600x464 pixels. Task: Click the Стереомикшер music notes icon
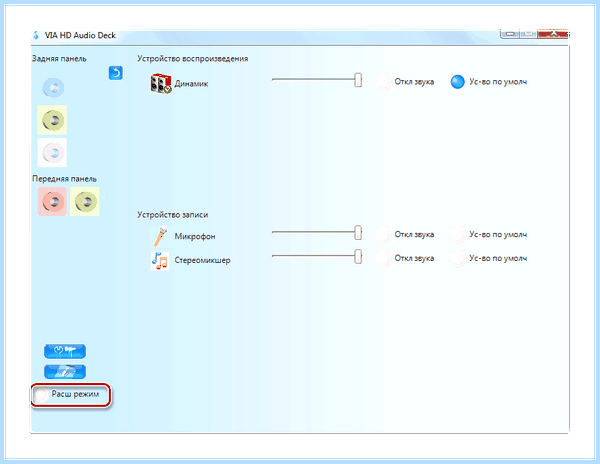point(160,260)
